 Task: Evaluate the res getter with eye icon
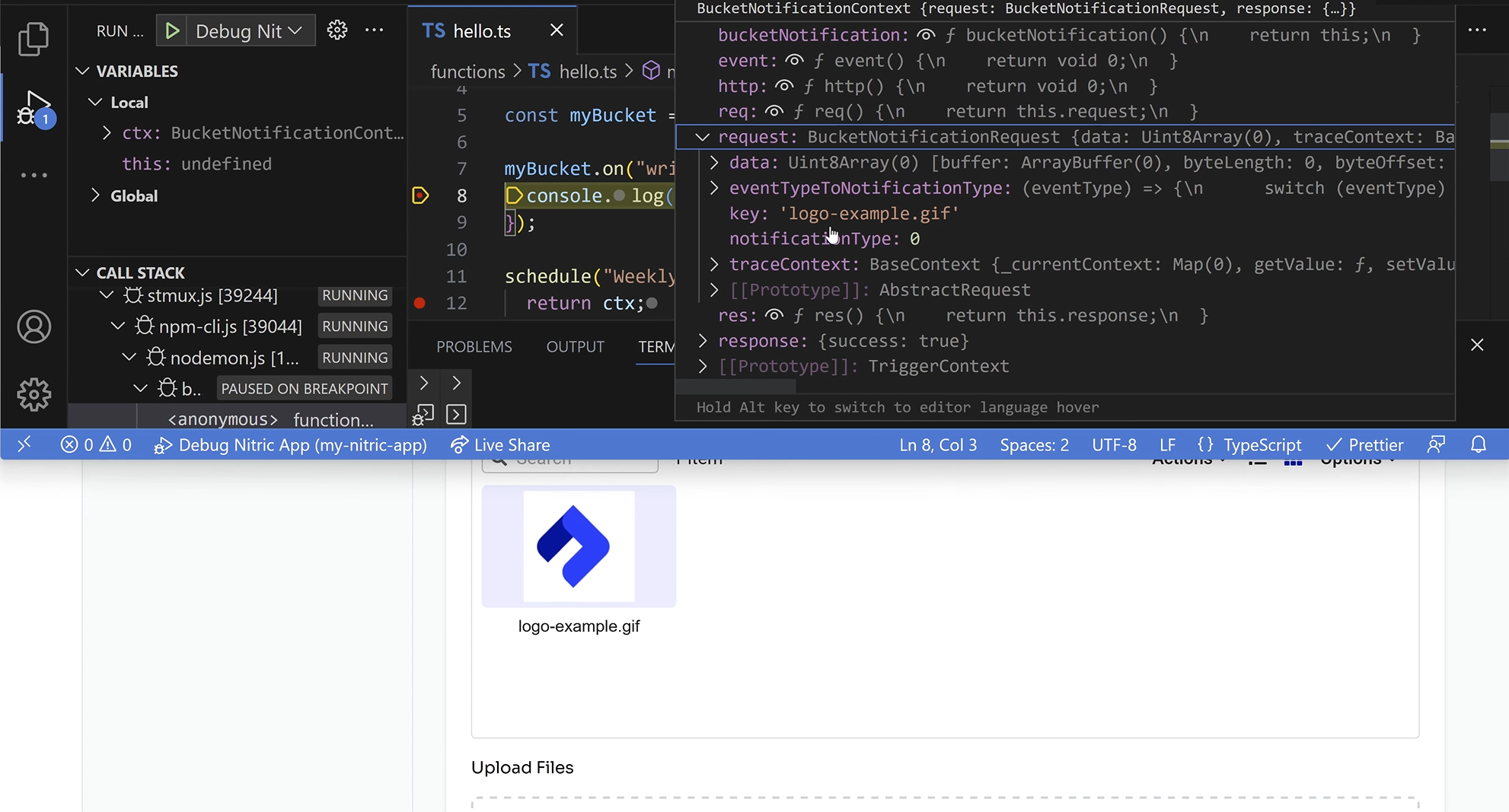pyautogui.click(x=774, y=315)
